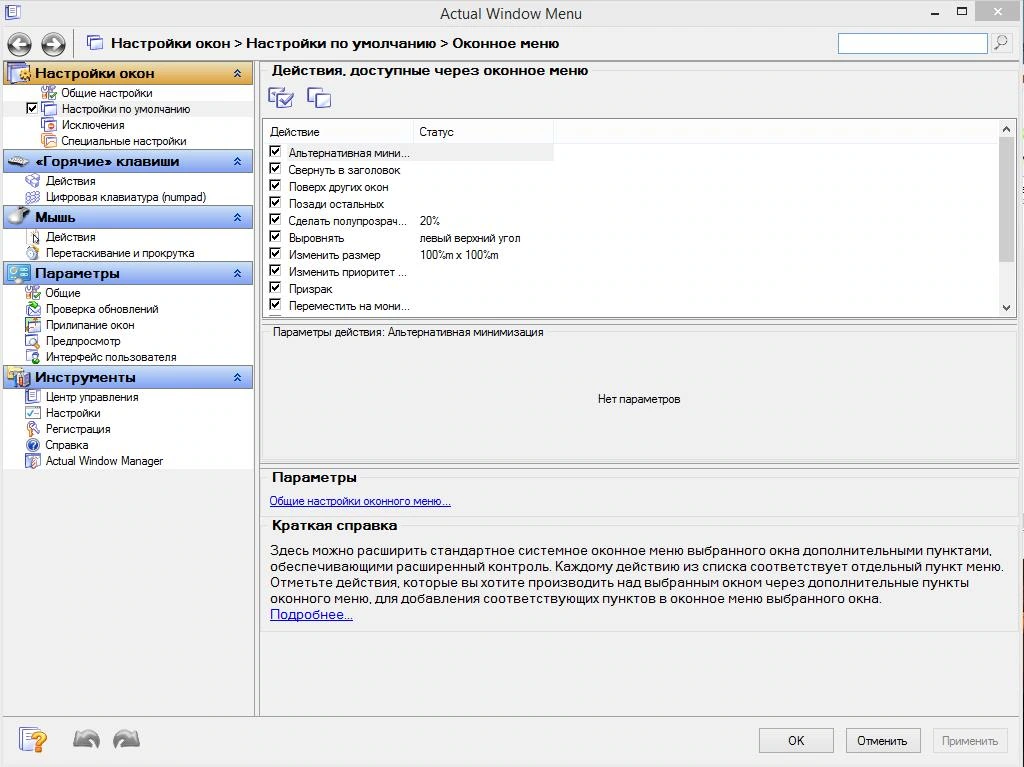Image resolution: width=1024 pixels, height=767 pixels.
Task: Open context help icon at bottom left
Action: click(x=33, y=740)
